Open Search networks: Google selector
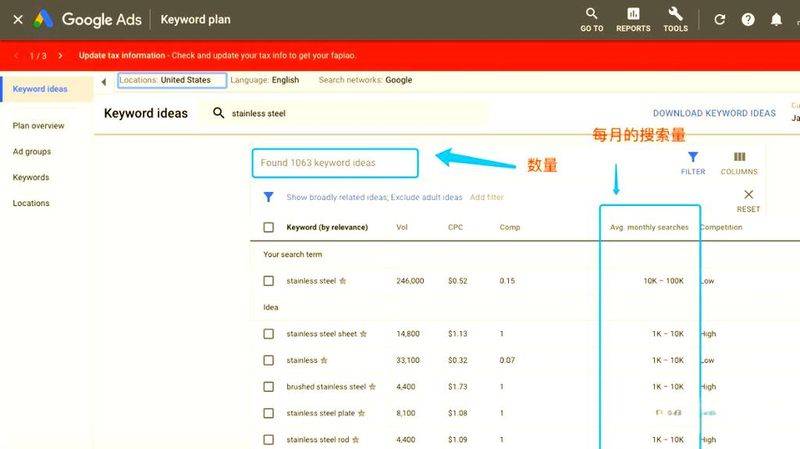Viewport: 800px width, 449px height. (x=365, y=80)
